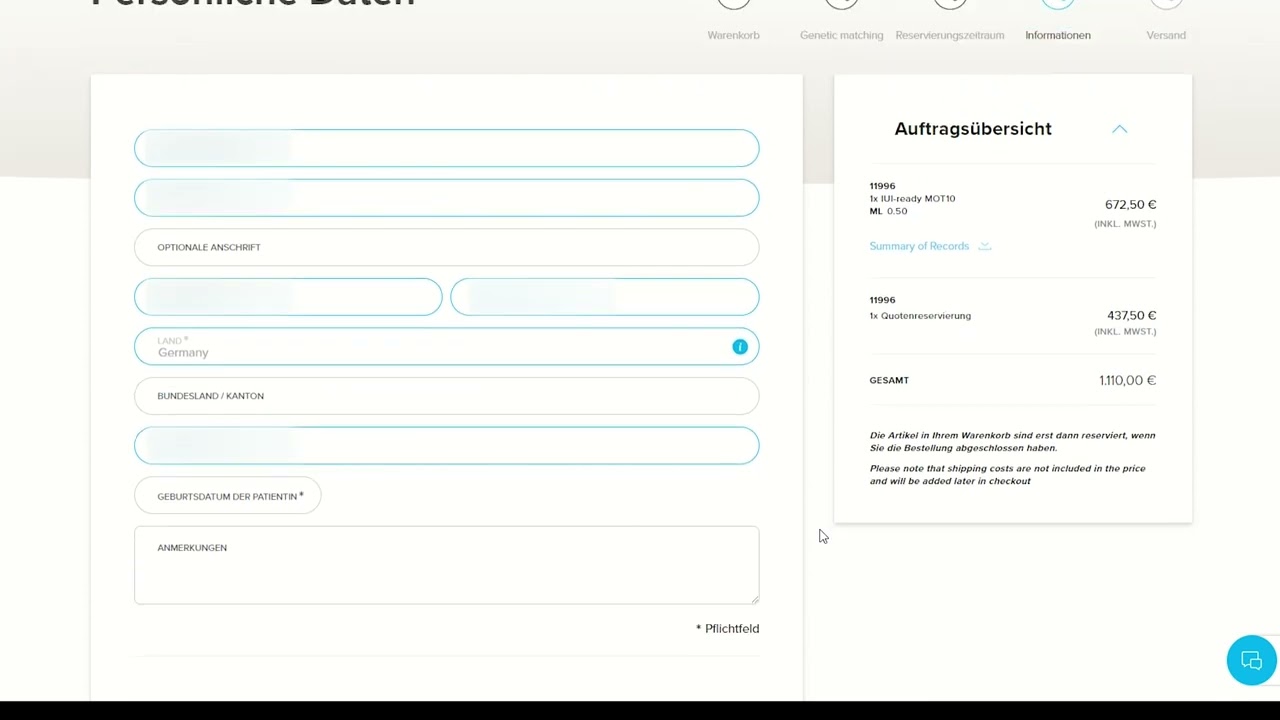Open the Summary of Records link

pos(919,246)
